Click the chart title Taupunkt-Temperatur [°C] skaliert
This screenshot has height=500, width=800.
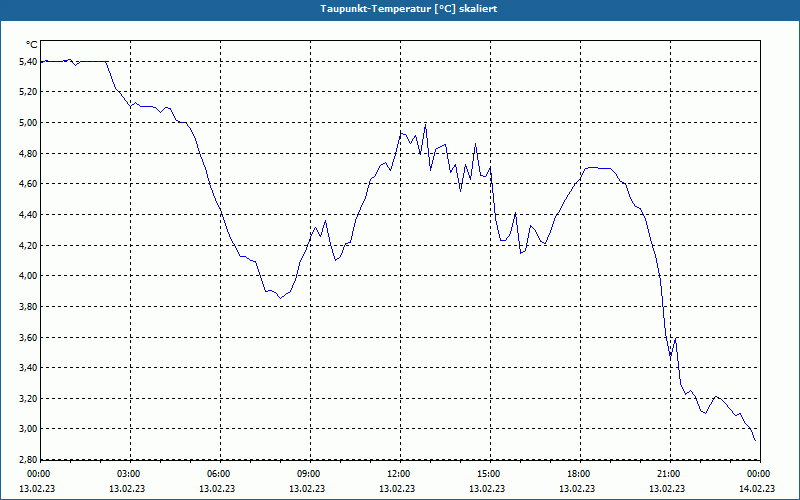click(409, 9)
